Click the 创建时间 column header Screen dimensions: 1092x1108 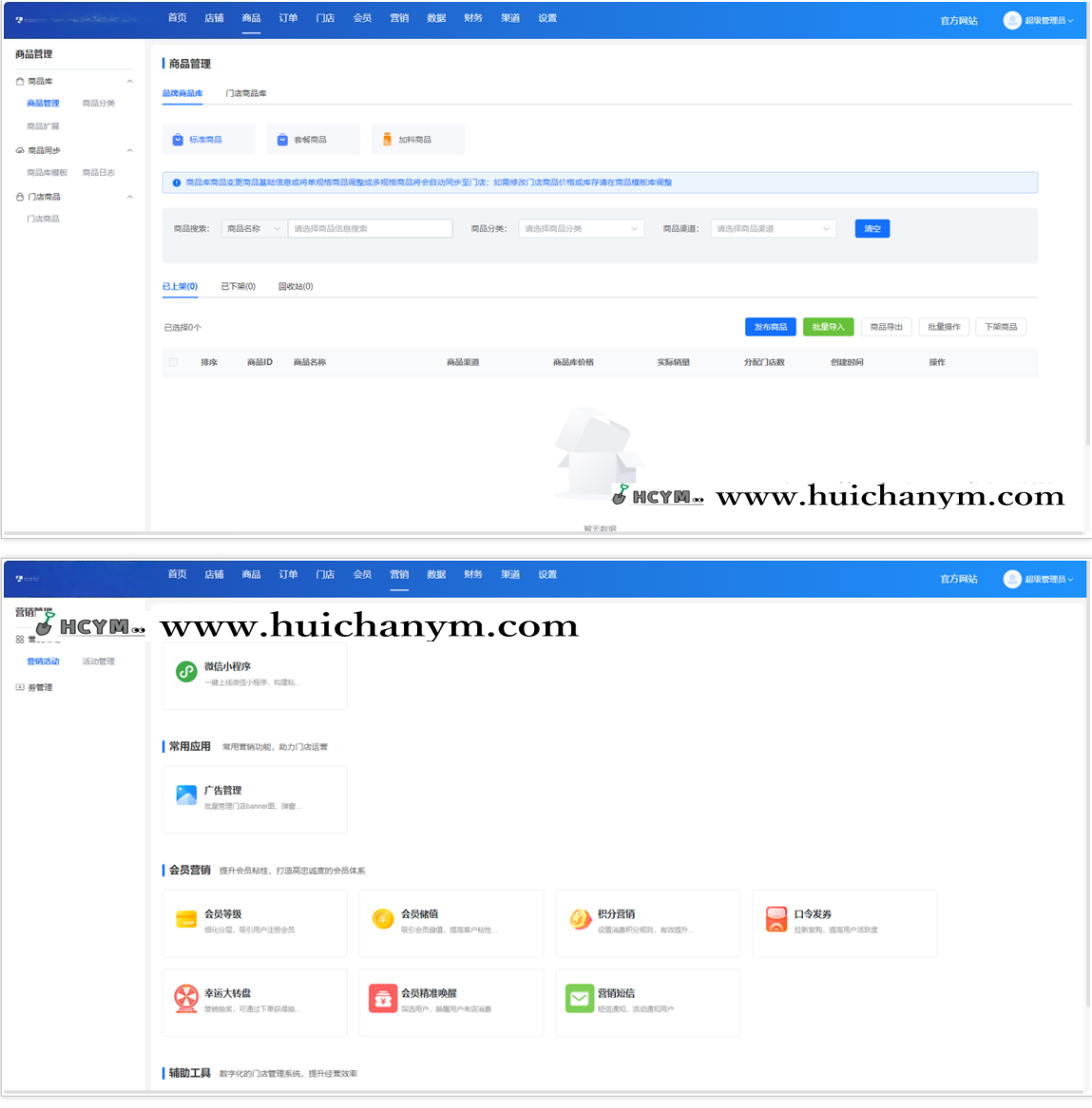tap(847, 362)
